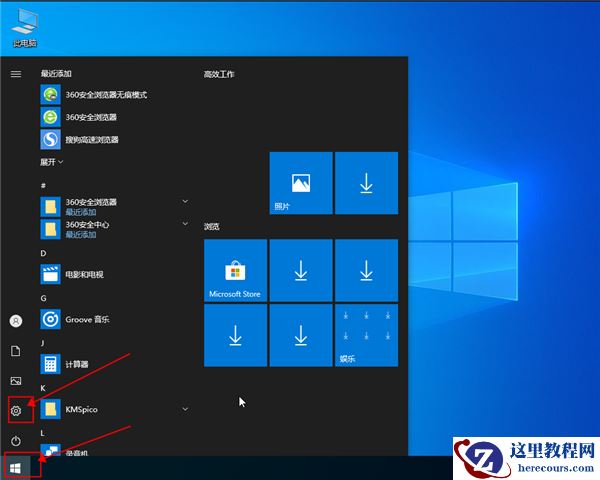Click the J letter section header
The width and height of the screenshot is (600, 480).
point(42,343)
